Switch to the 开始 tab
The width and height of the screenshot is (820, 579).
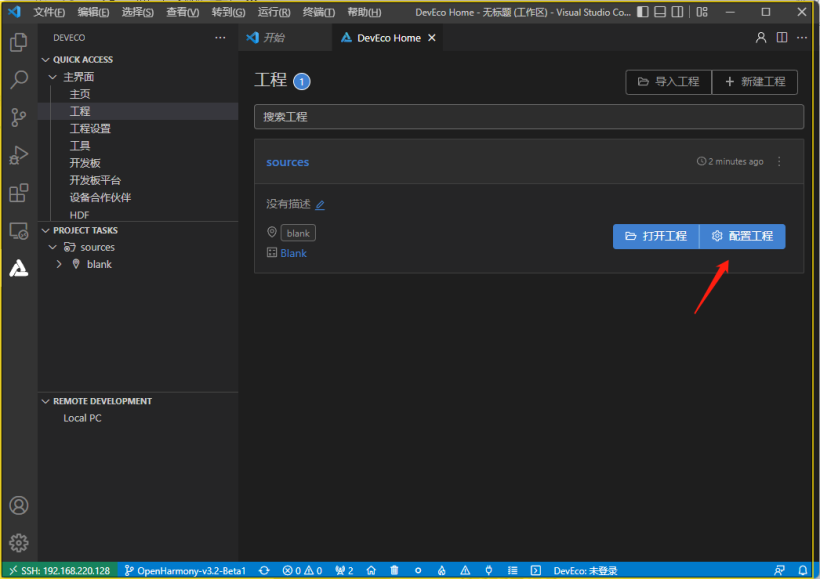(273, 38)
